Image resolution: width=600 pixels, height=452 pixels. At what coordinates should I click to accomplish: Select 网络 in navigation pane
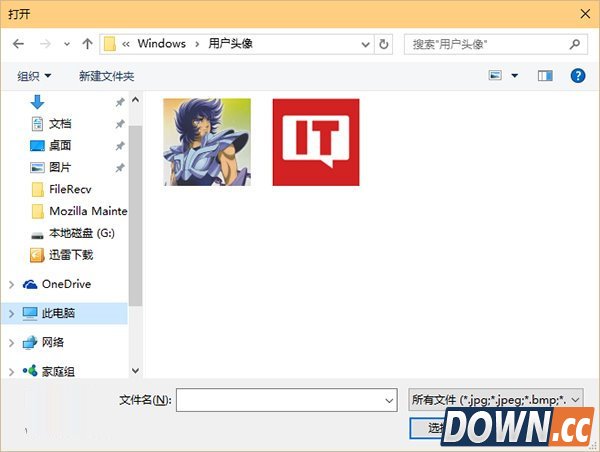pos(43,342)
